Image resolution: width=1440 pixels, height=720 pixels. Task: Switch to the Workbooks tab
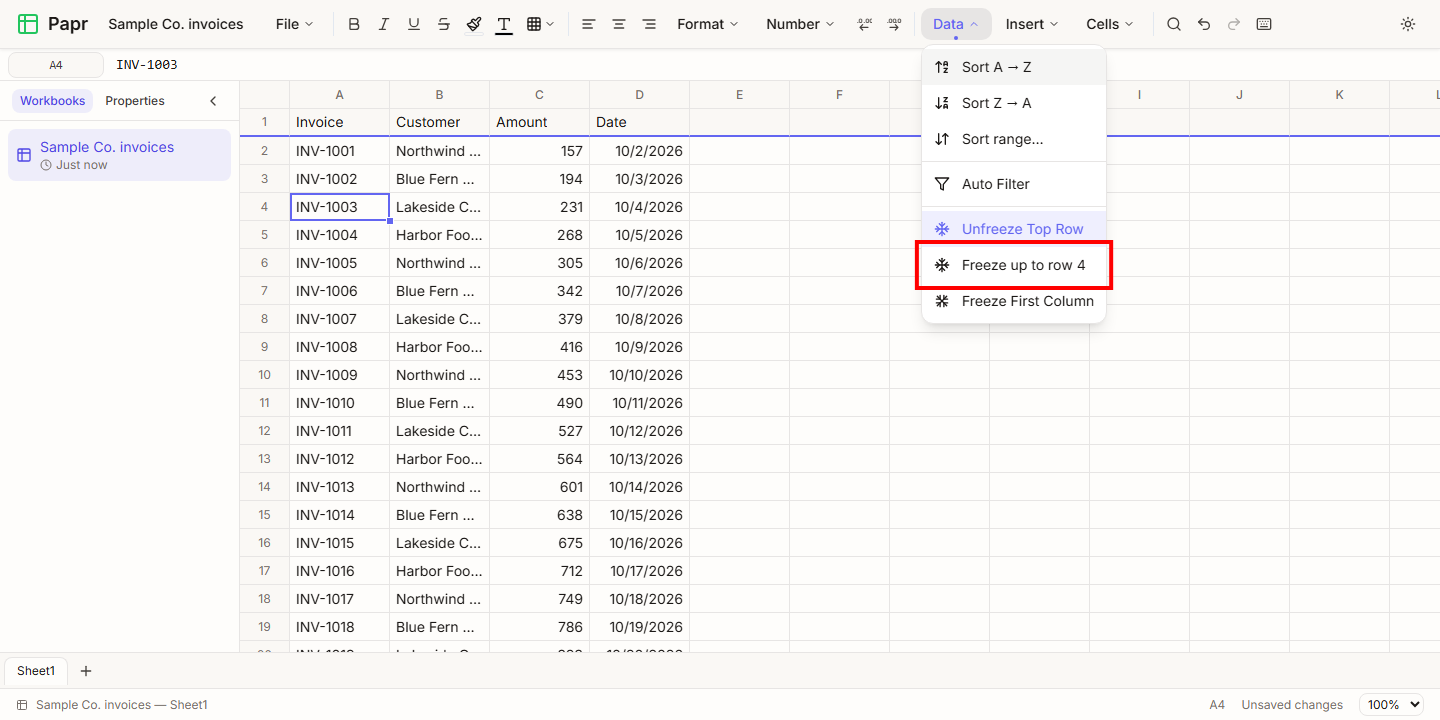tap(53, 101)
